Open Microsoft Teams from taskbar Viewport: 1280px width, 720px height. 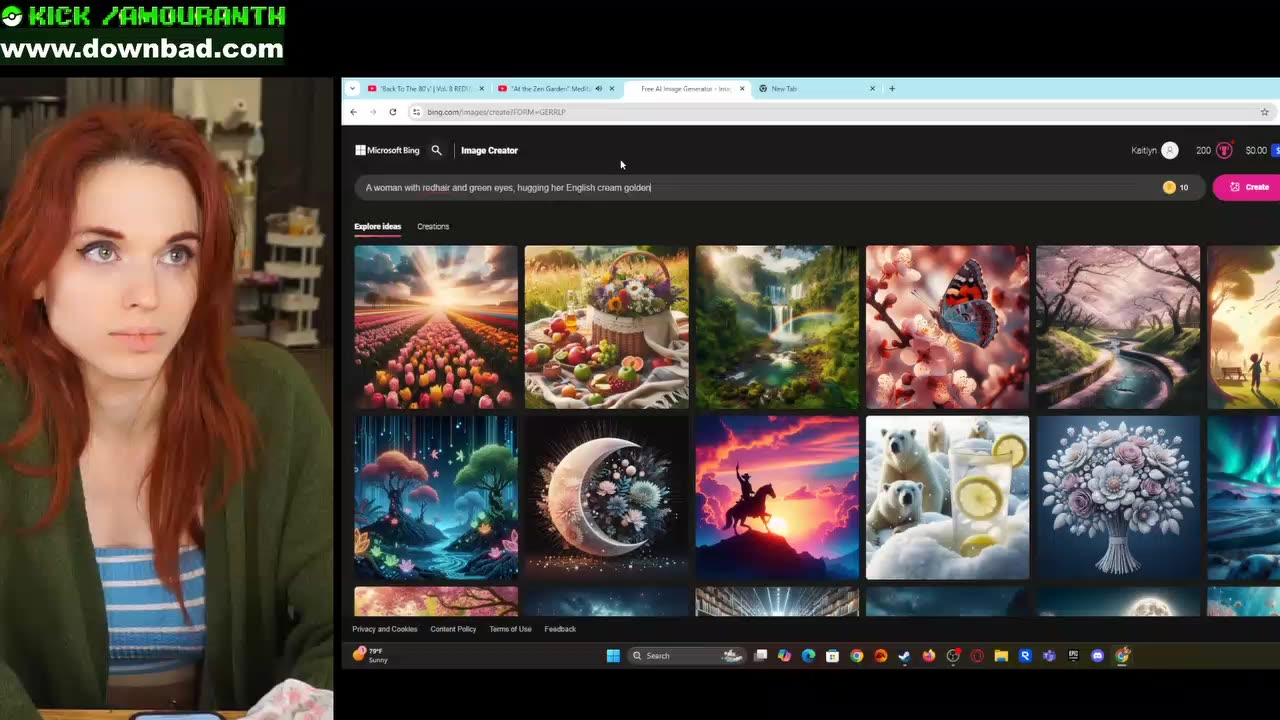pos(1049,656)
